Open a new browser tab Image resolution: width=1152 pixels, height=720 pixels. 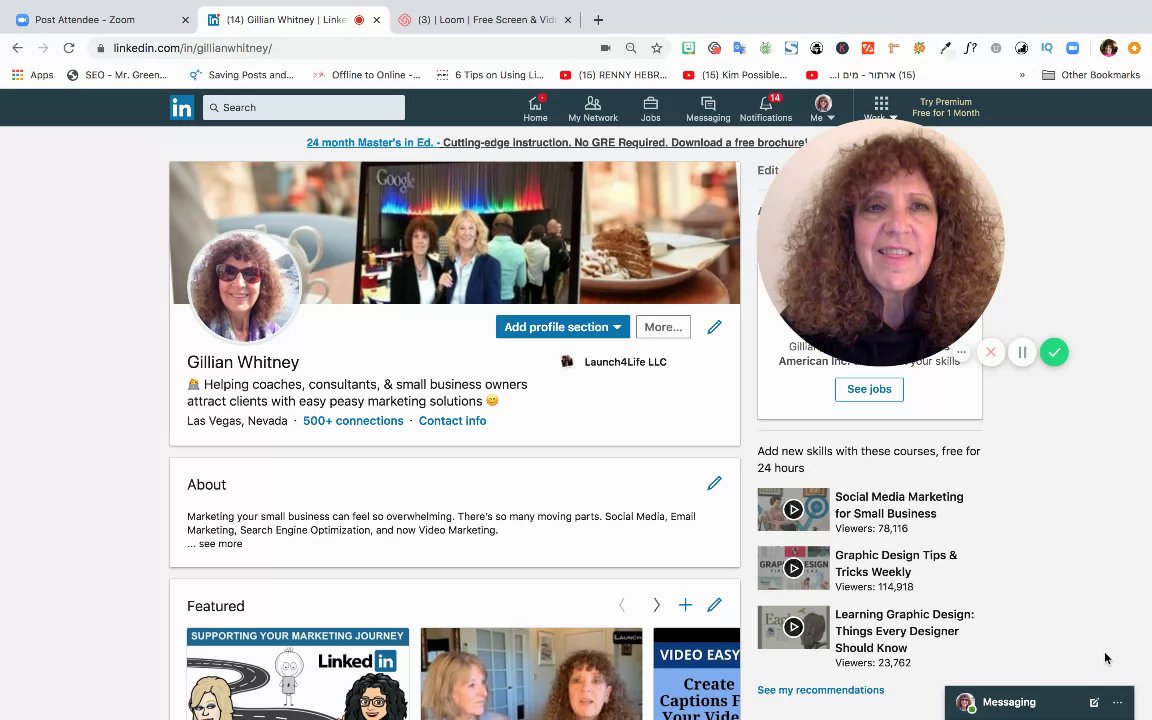coord(598,20)
